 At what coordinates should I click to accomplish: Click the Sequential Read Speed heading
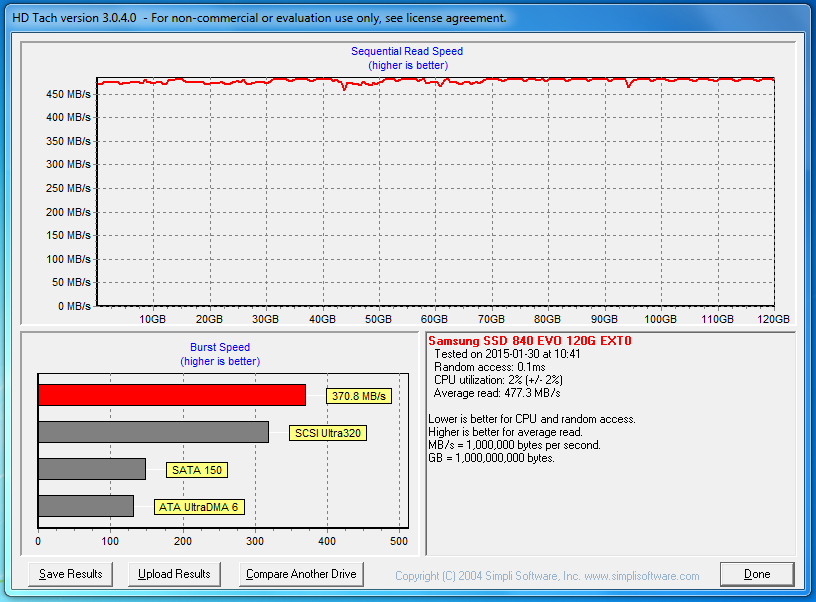pyautogui.click(x=407, y=51)
